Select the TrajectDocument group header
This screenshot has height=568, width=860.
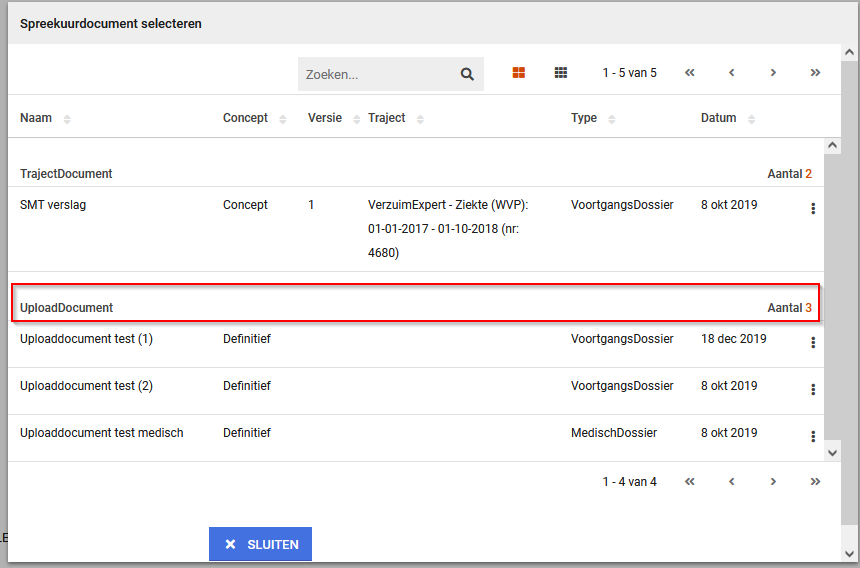coord(66,174)
